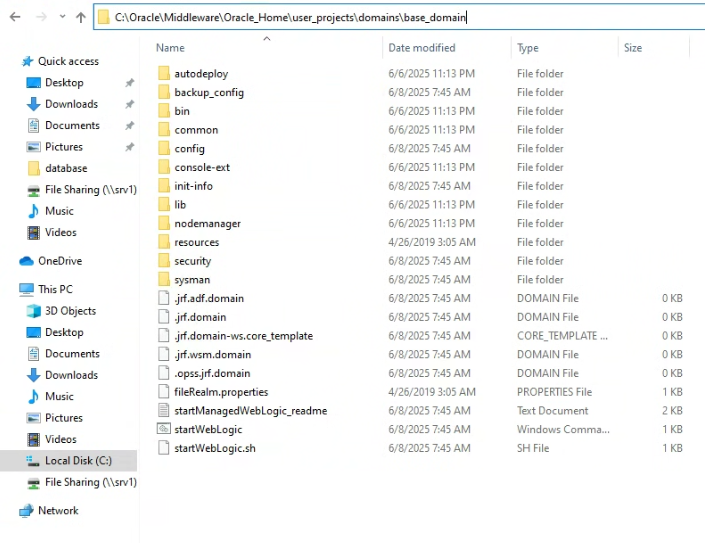705x543 pixels.
Task: Click the Back navigation arrow
Action: (15, 17)
